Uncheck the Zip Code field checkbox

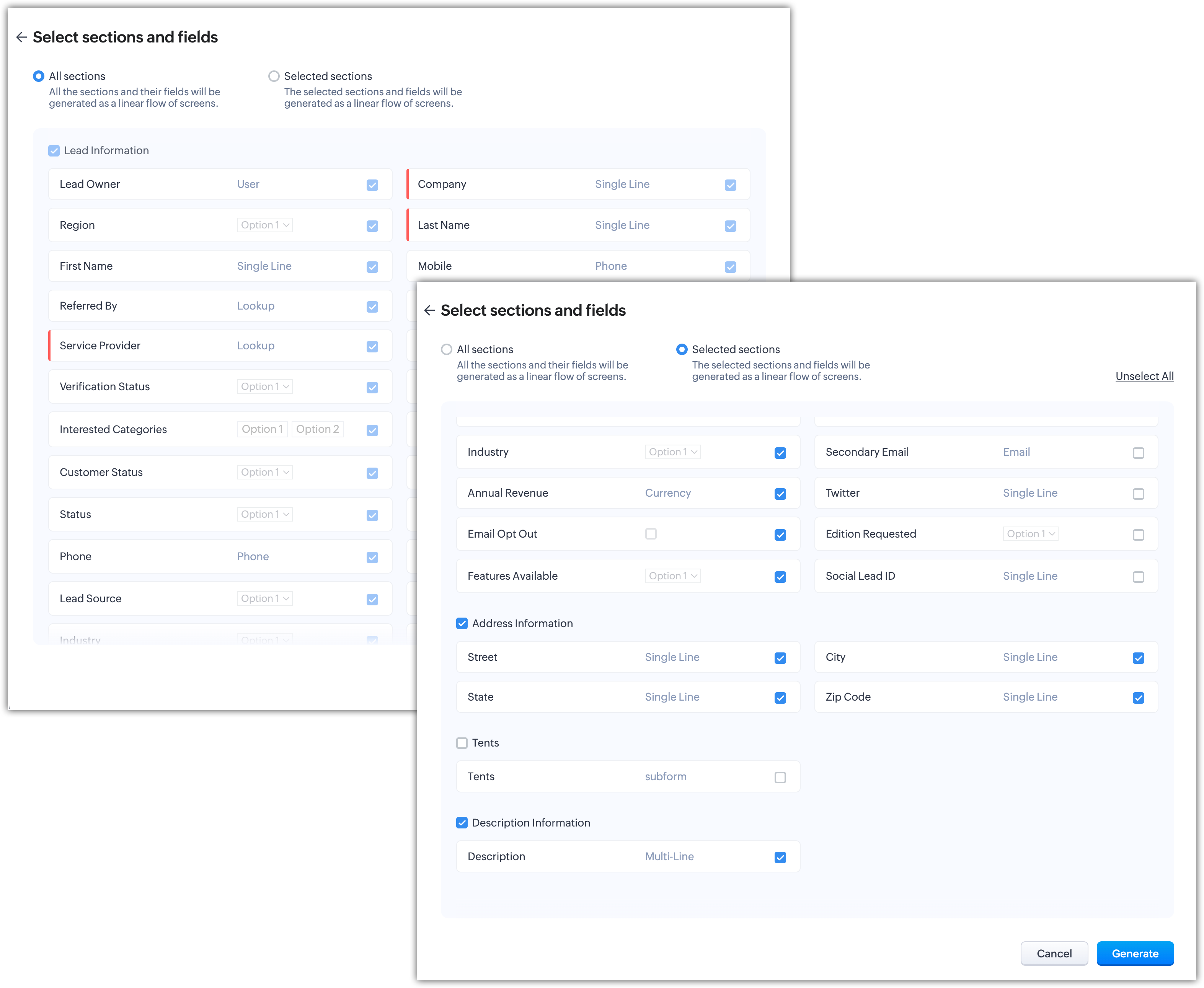1138,698
